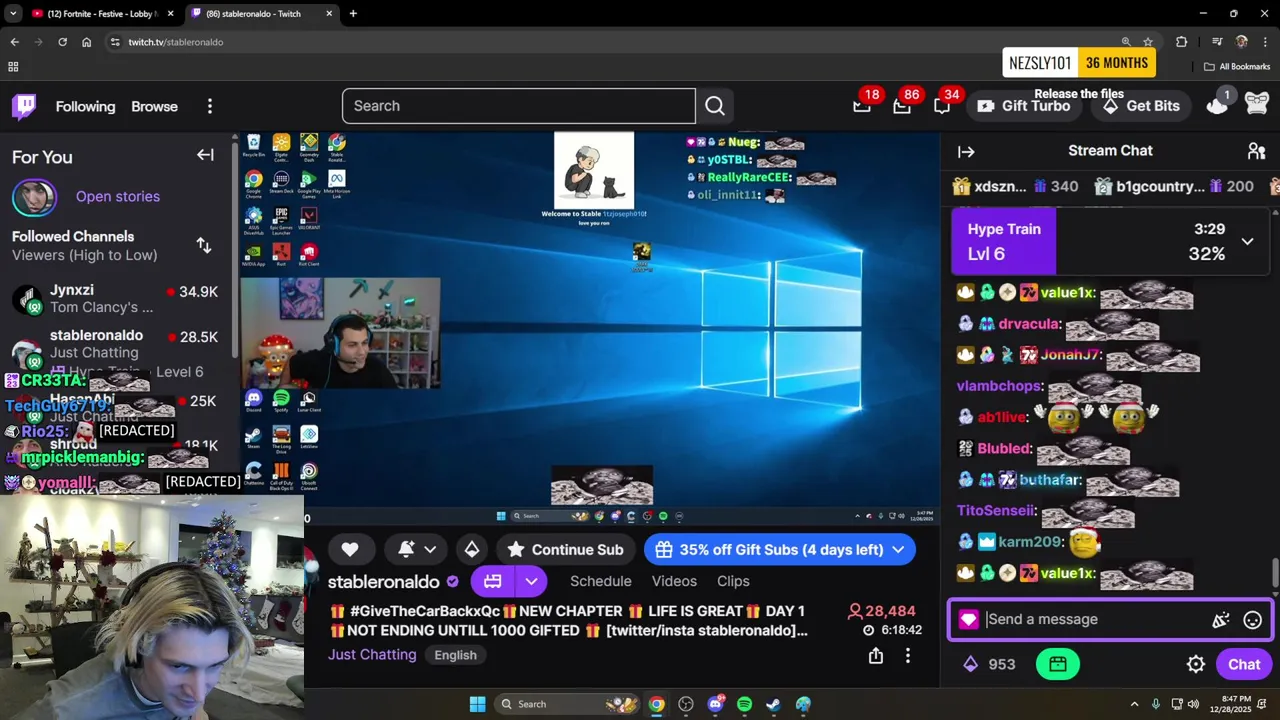The width and height of the screenshot is (1280, 720).
Task: Focus the Send a message box
Action: pos(1095,620)
